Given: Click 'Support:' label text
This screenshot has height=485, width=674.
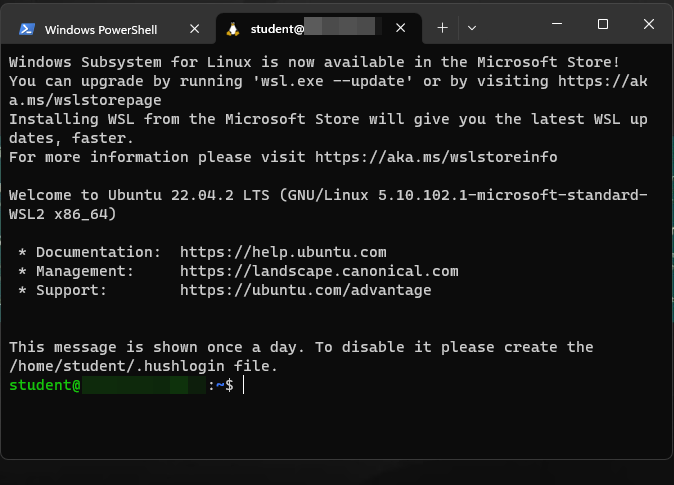Looking at the screenshot, I should (x=71, y=290).
